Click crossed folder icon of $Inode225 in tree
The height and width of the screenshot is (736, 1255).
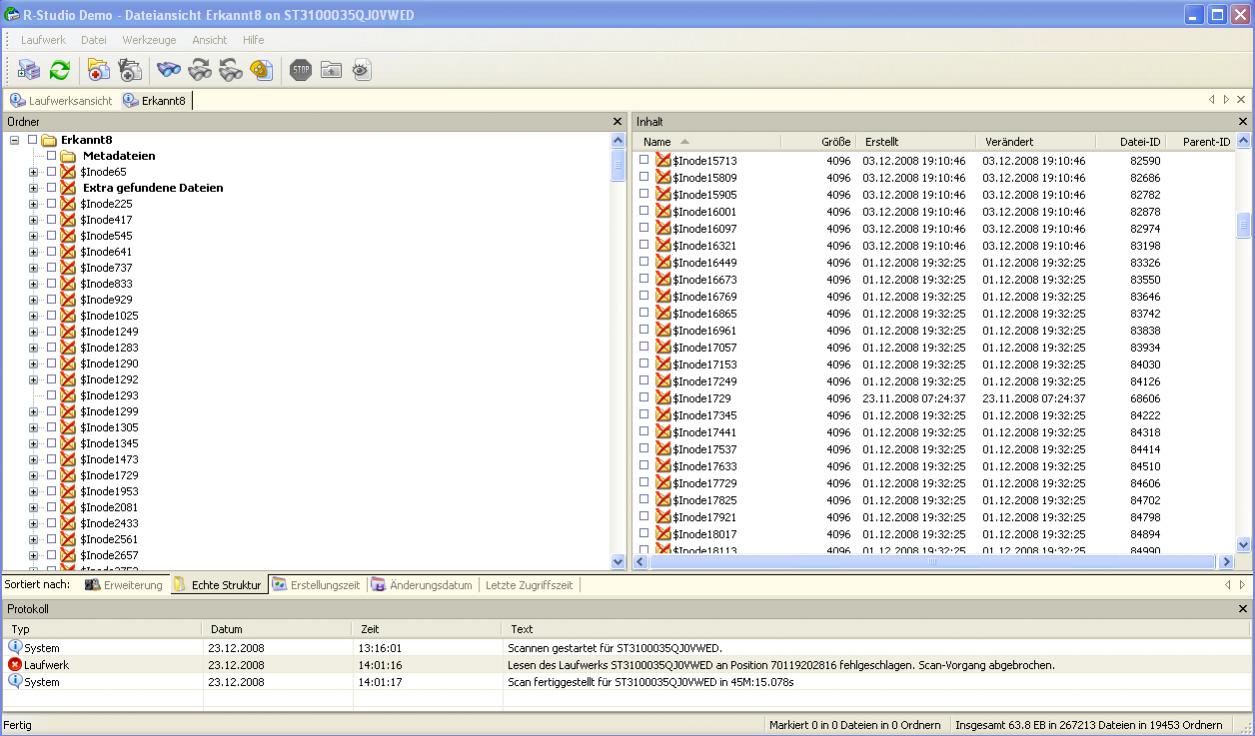click(x=68, y=204)
